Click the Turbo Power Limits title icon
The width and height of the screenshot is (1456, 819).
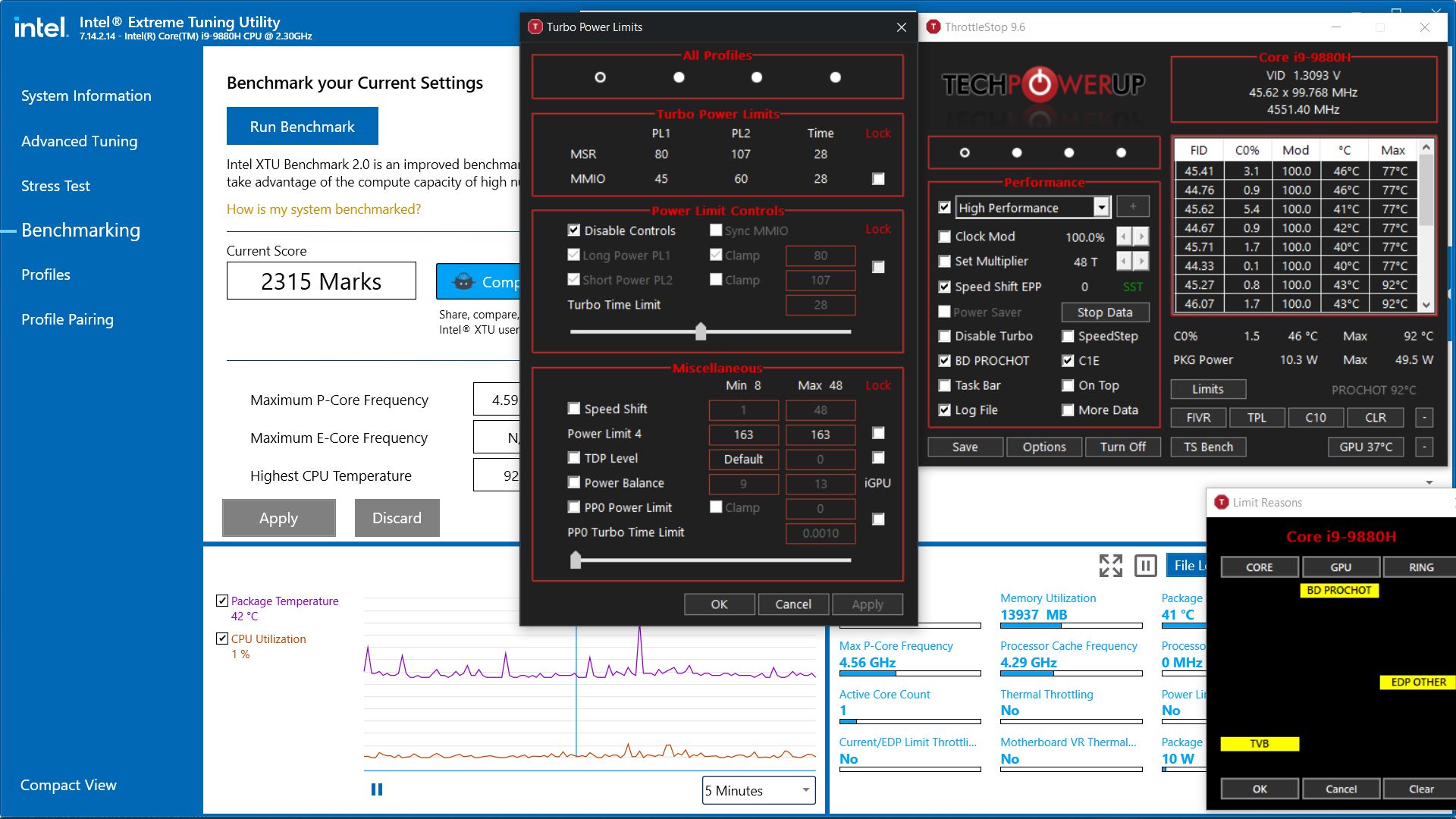(535, 27)
